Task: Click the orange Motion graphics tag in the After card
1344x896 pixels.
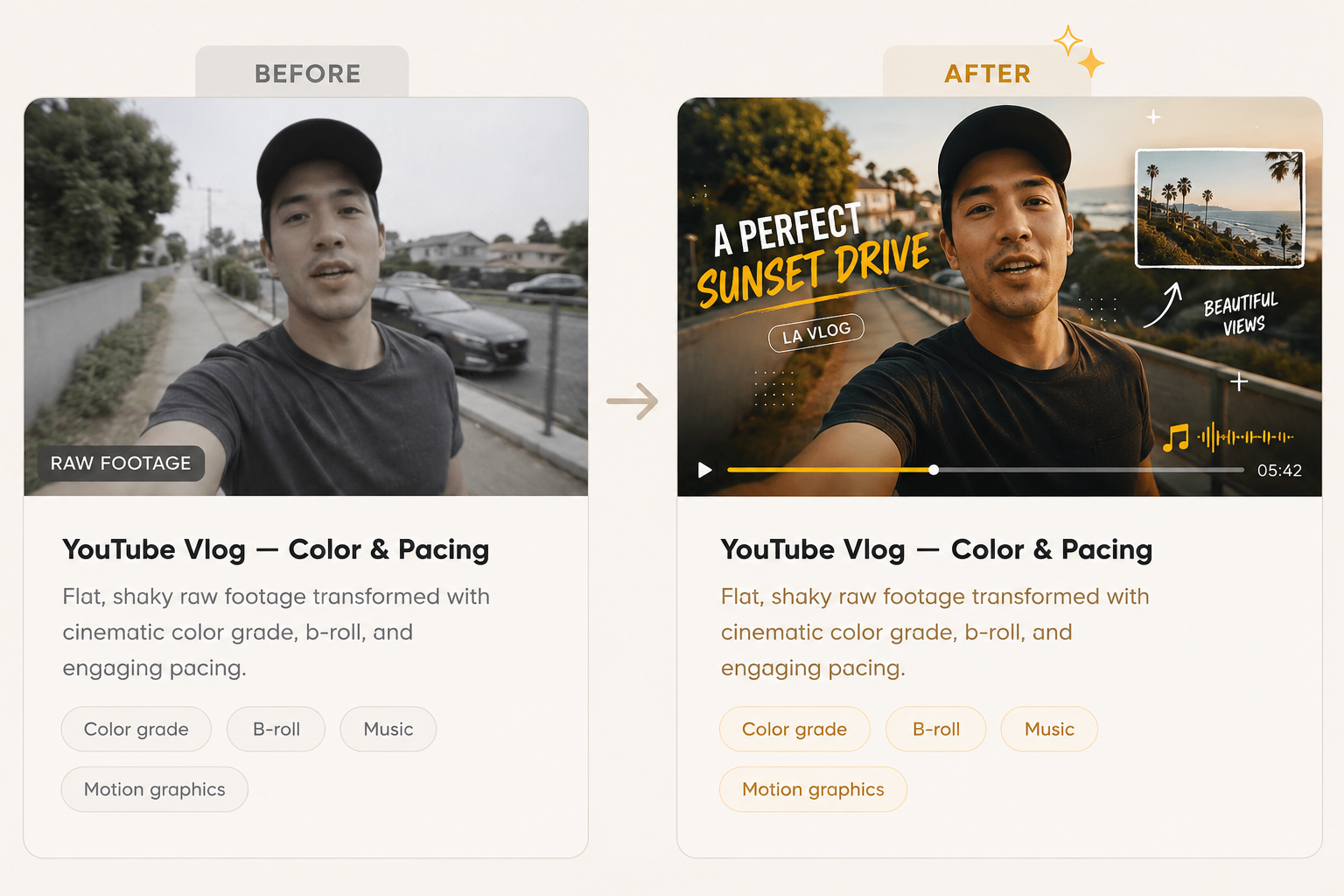Action: point(813,789)
